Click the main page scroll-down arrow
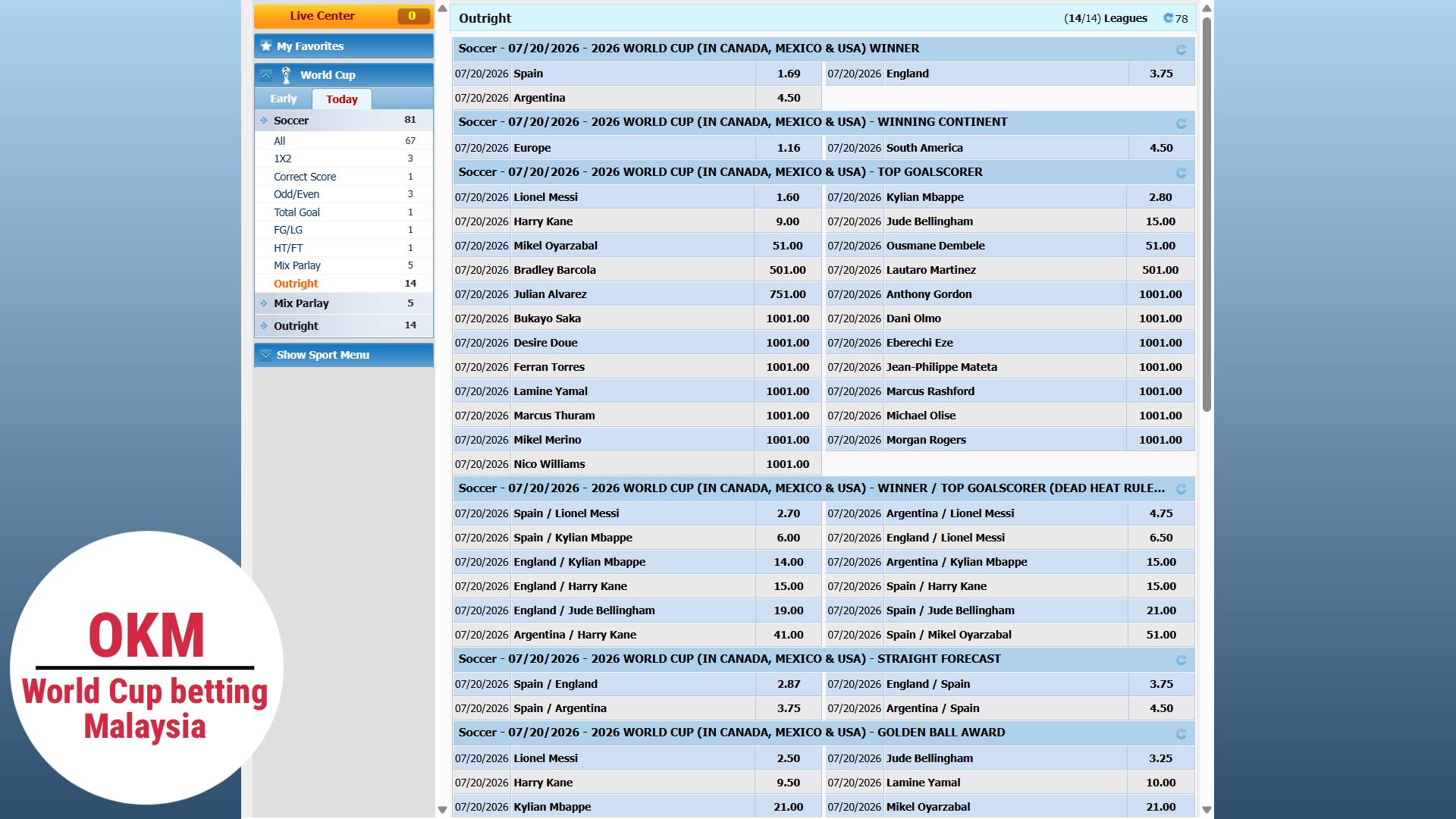 click(x=1207, y=810)
